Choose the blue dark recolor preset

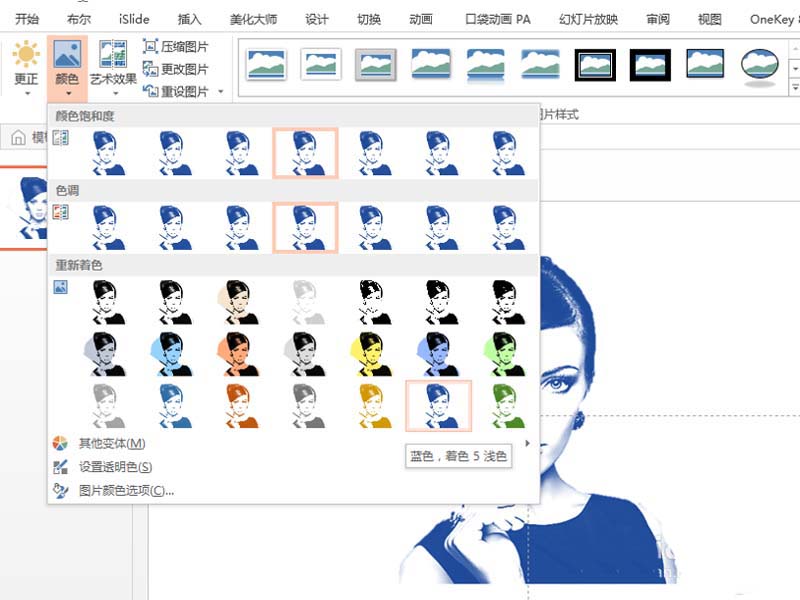(x=172, y=354)
